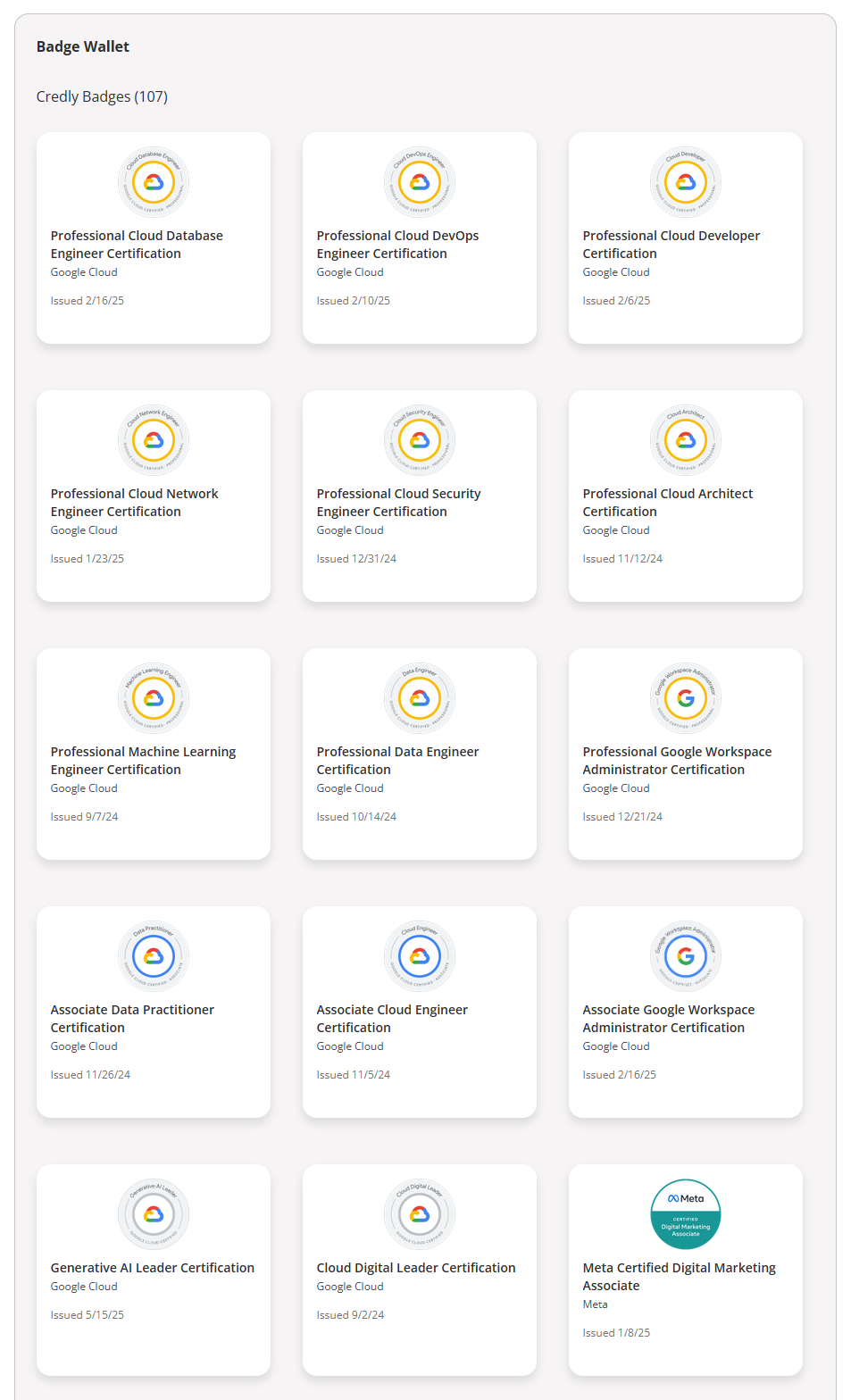Click the Cloud Network Engineer badge icon
This screenshot has height=1400, width=859.
(x=154, y=440)
